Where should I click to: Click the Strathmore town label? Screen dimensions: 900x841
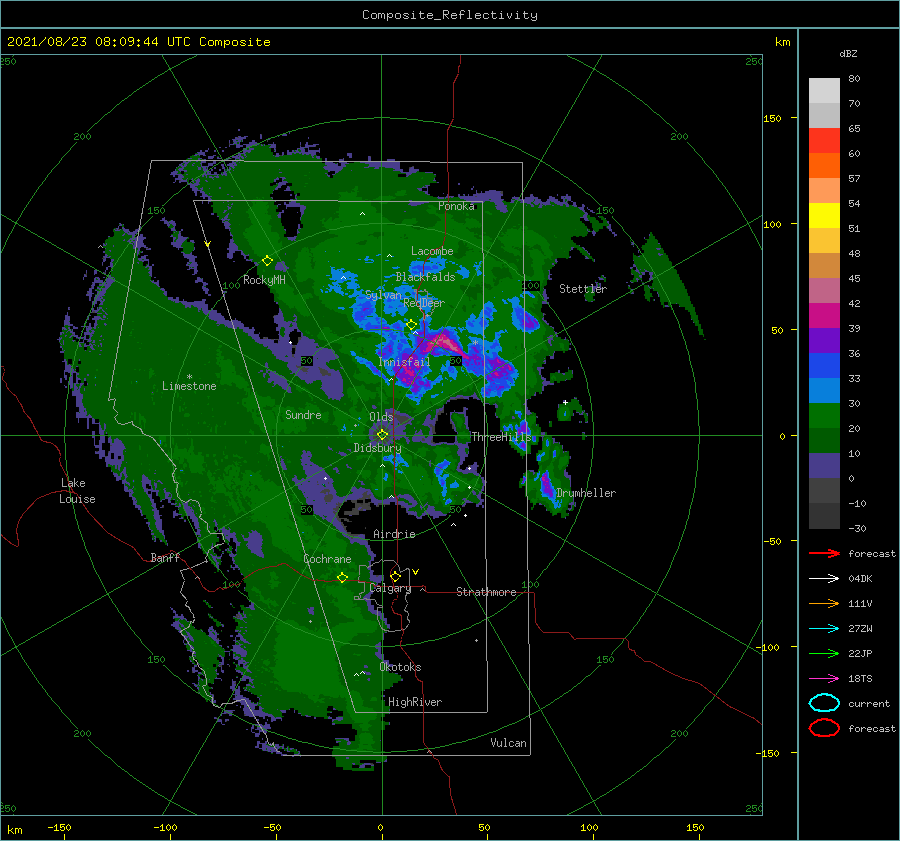486,592
